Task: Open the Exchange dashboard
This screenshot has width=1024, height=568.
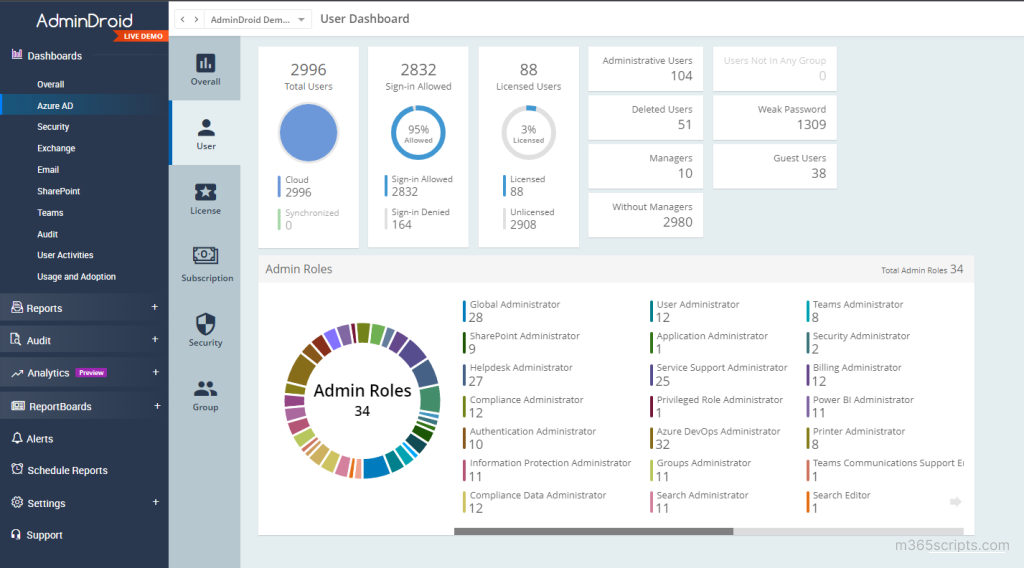Action: pos(56,148)
